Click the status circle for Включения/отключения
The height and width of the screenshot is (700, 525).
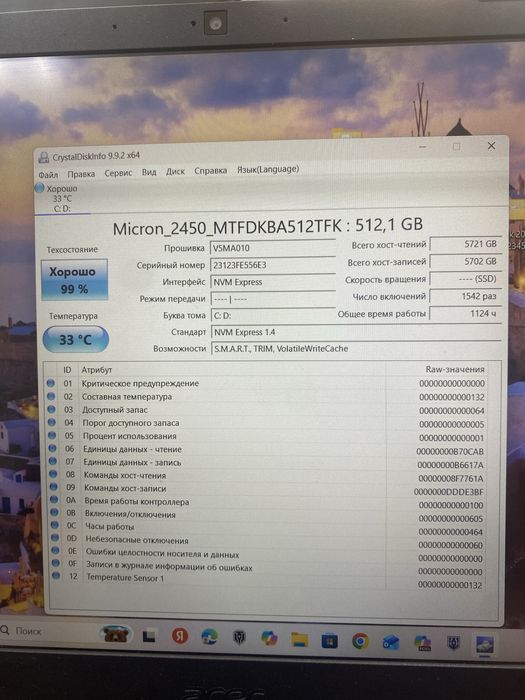pos(54,513)
